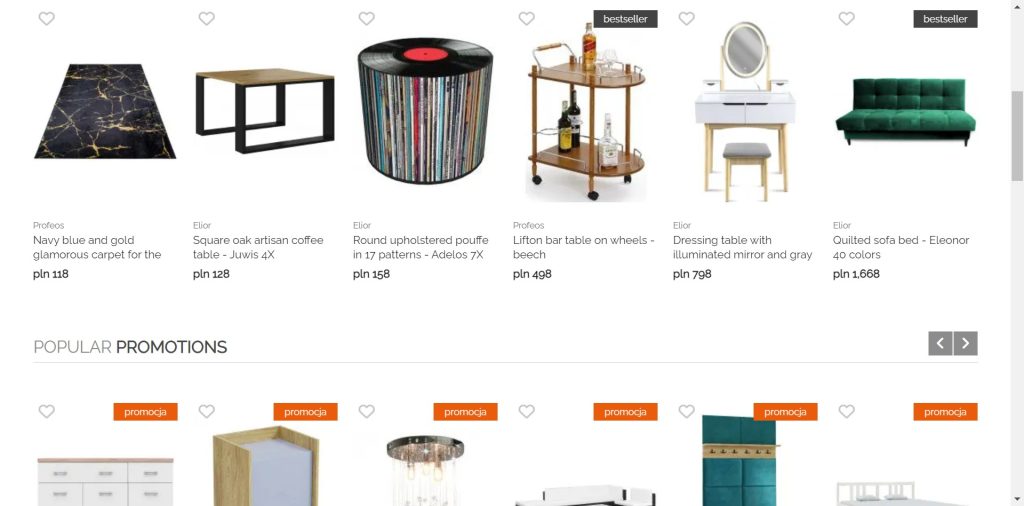The image size is (1024, 506).
Task: Heart the green Eleonor sofa bed
Action: tap(846, 19)
